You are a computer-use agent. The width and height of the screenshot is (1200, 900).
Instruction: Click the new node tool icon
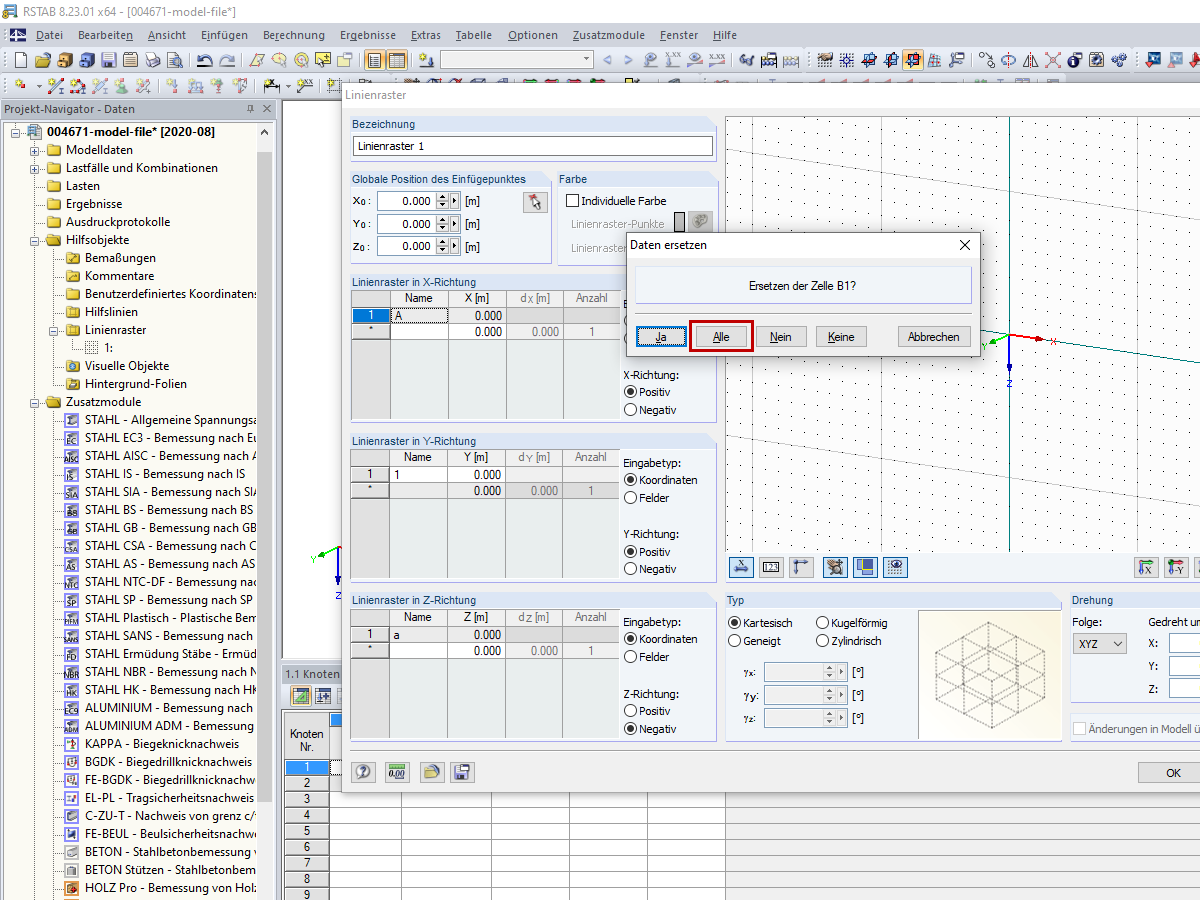[20, 86]
